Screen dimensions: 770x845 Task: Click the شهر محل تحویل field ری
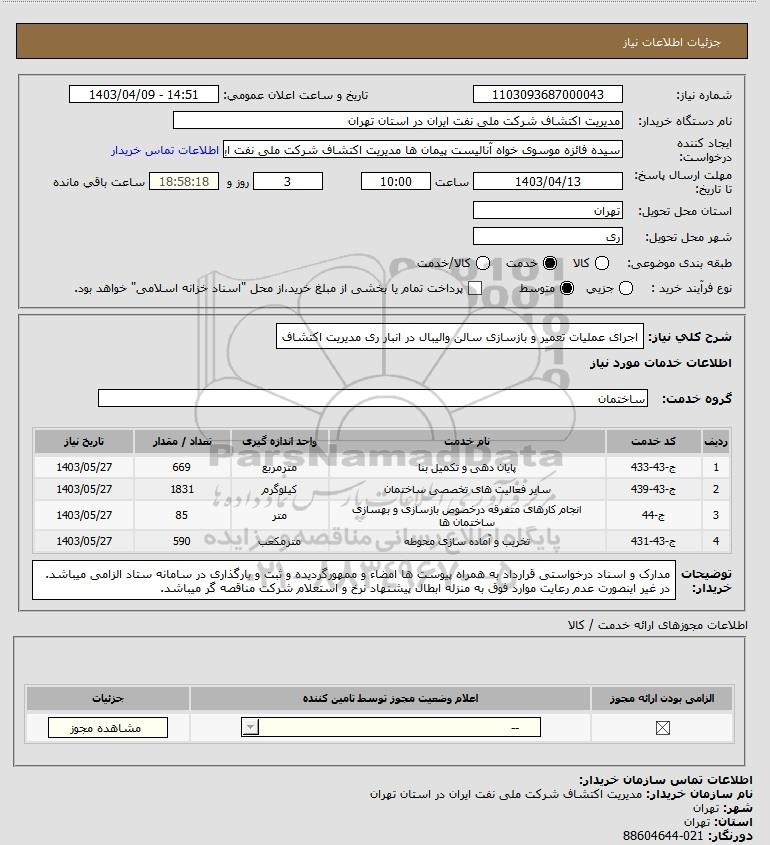tap(547, 237)
